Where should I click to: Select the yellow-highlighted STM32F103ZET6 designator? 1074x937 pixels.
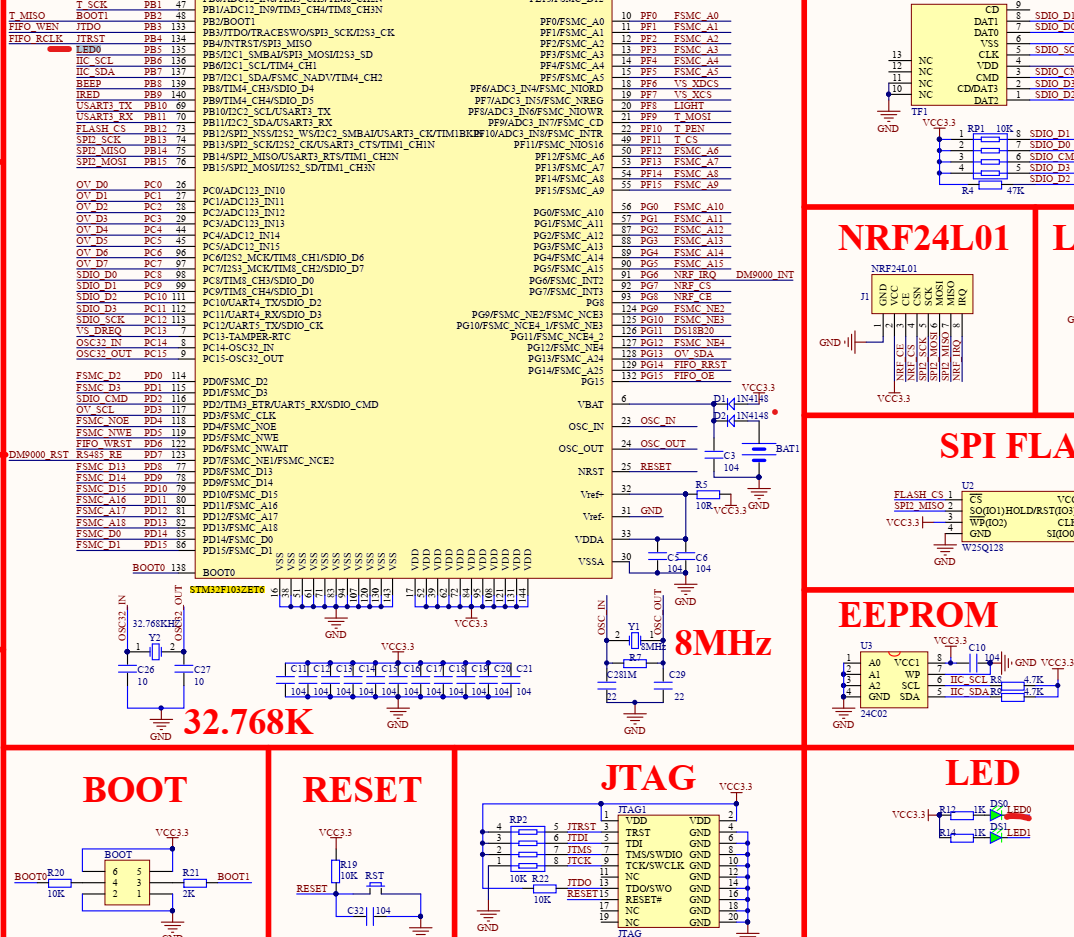[227, 590]
